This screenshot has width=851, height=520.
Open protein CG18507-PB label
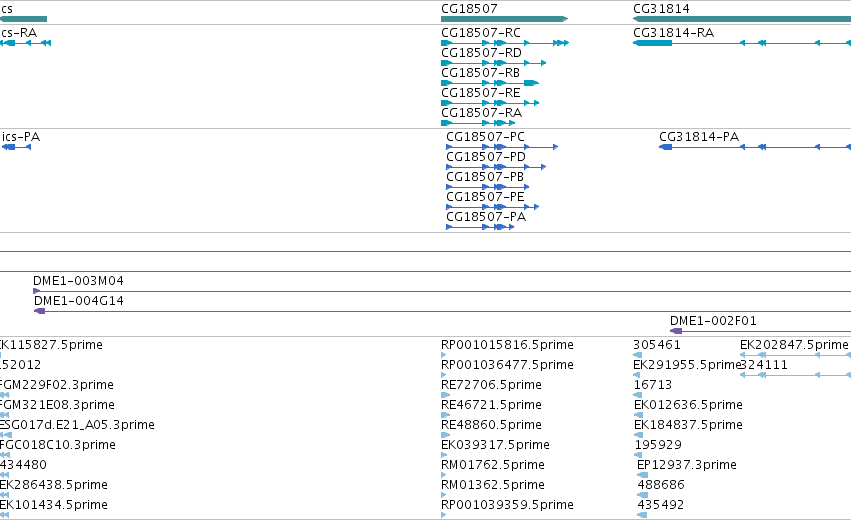(485, 177)
